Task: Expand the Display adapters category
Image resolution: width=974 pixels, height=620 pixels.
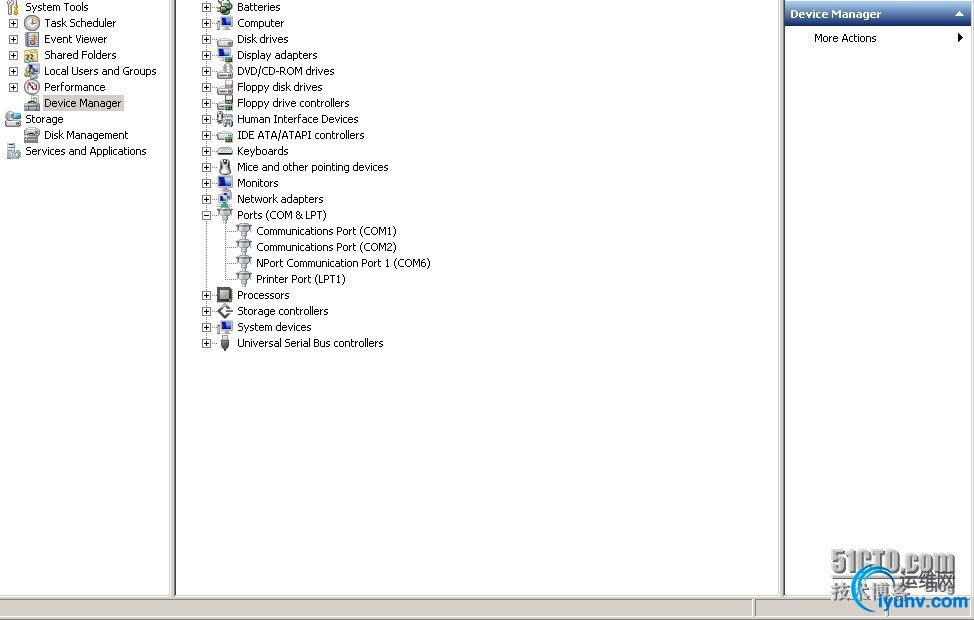Action: coord(206,55)
